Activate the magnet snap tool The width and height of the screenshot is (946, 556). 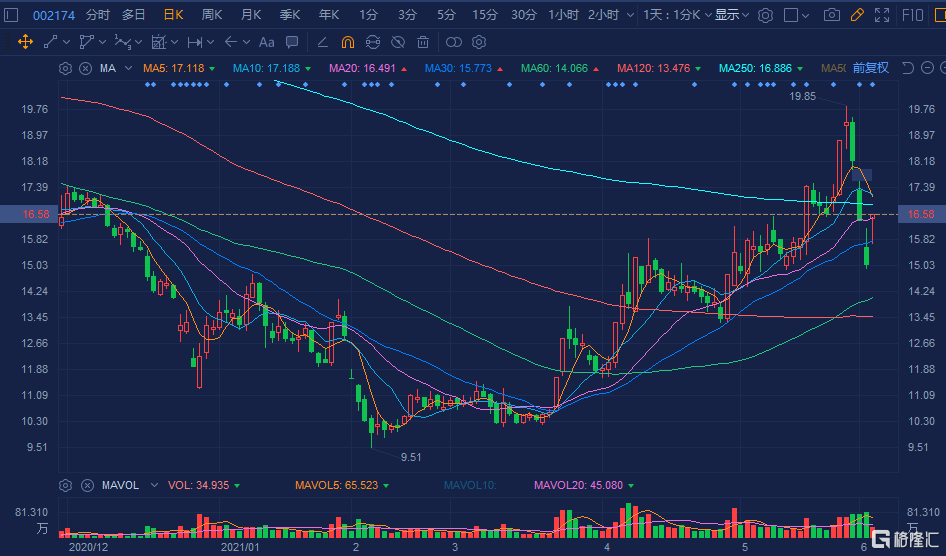click(347, 42)
